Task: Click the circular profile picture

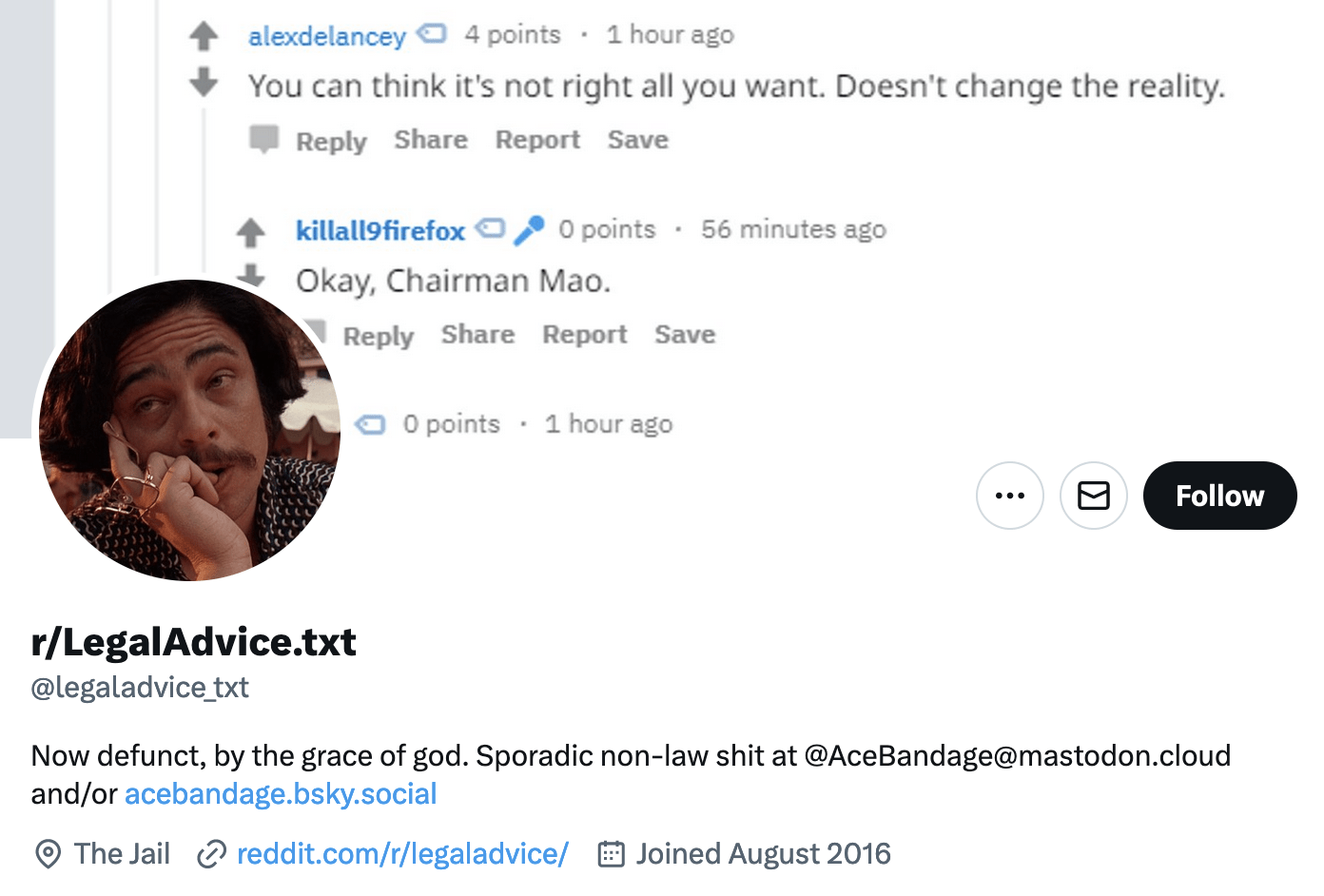Action: point(189,429)
